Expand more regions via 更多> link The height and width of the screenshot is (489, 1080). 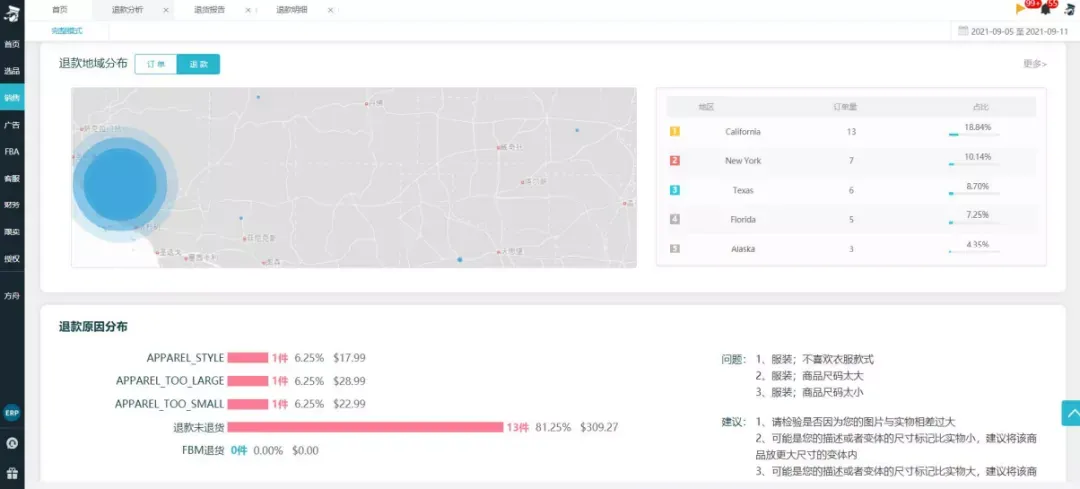click(1035, 64)
